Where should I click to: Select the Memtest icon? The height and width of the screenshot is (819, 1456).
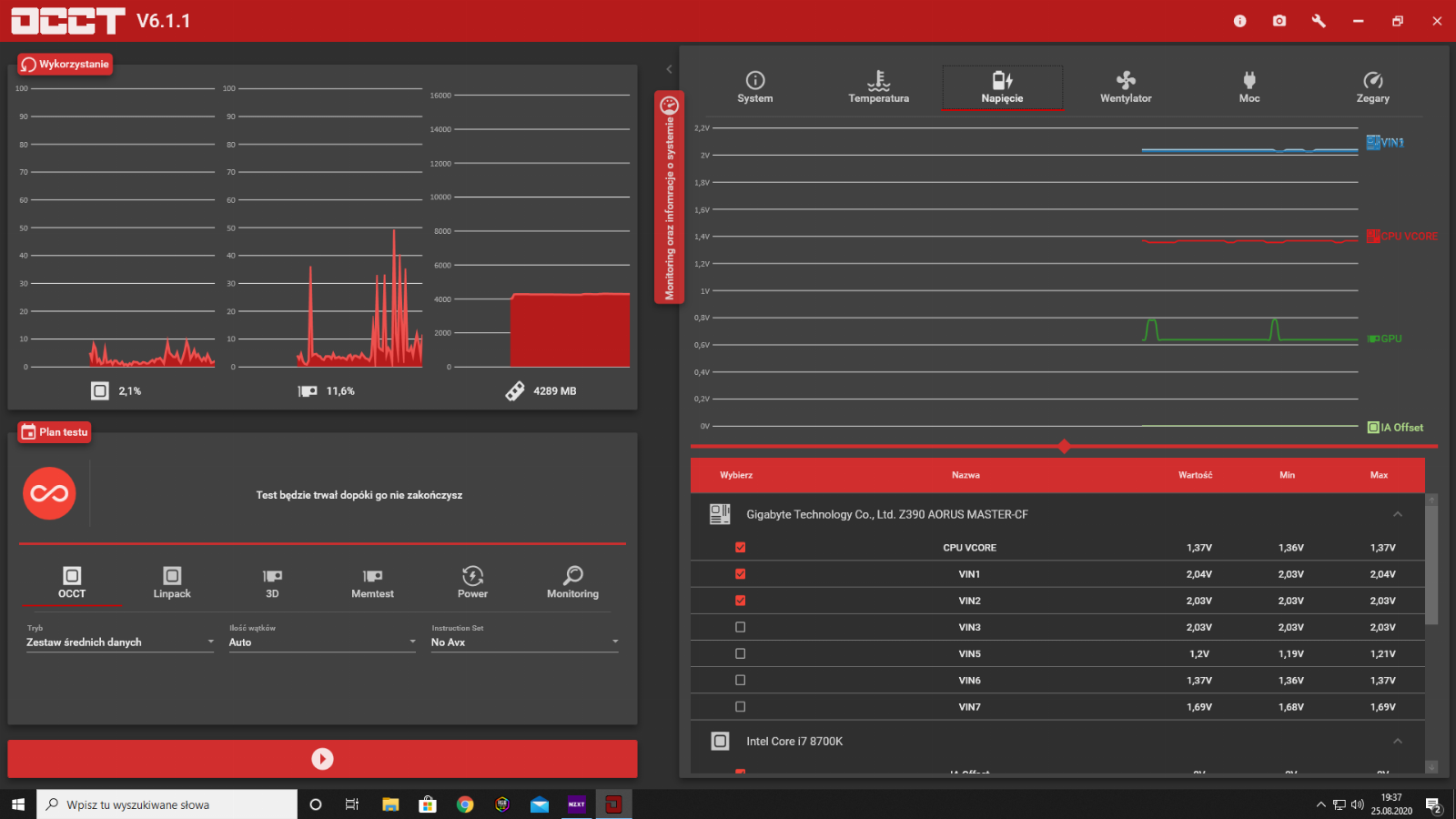[x=372, y=582]
